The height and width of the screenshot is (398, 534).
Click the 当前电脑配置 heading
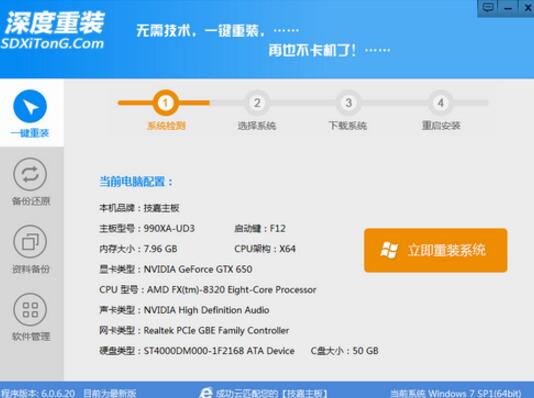click(x=136, y=181)
